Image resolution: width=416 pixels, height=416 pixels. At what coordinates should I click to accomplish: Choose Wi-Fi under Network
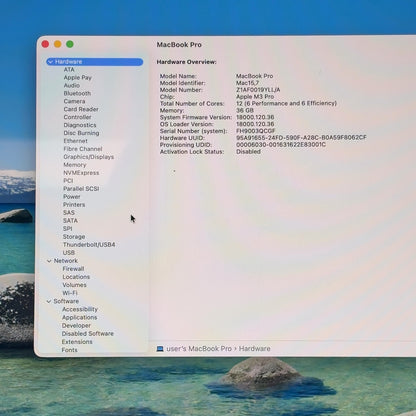tap(70, 293)
